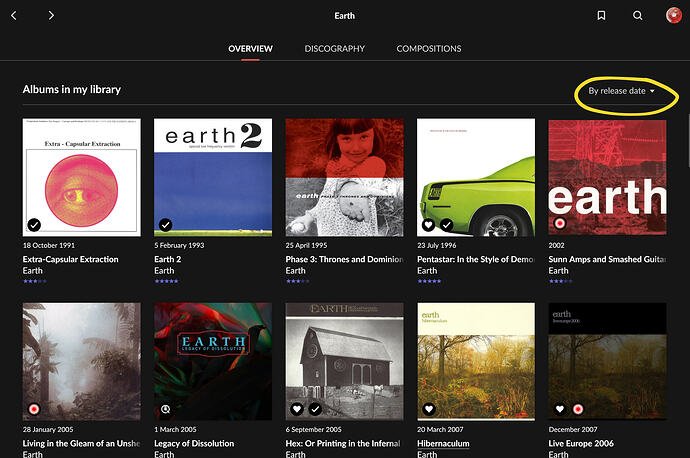Click the date text '25 April 1995'
Viewport: 690px width, 458px height.
click(306, 245)
